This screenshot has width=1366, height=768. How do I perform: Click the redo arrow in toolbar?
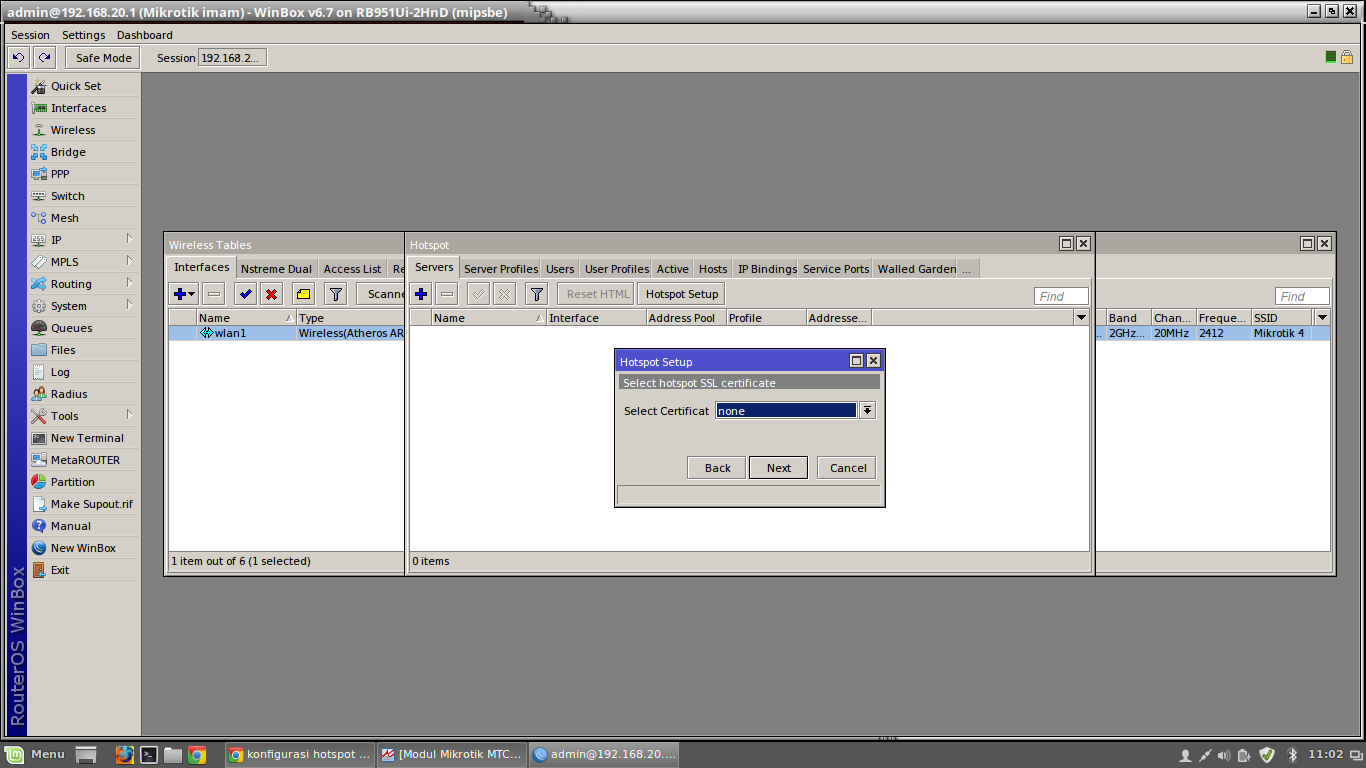pyautogui.click(x=44, y=58)
